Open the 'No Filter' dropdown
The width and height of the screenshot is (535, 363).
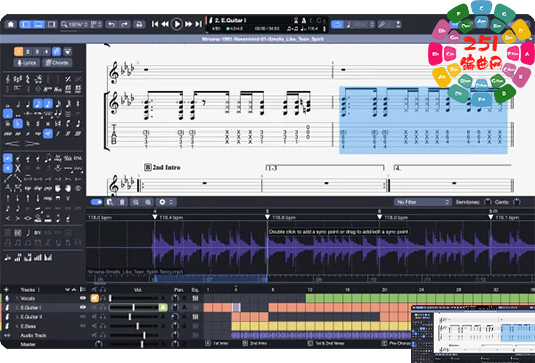(422, 202)
